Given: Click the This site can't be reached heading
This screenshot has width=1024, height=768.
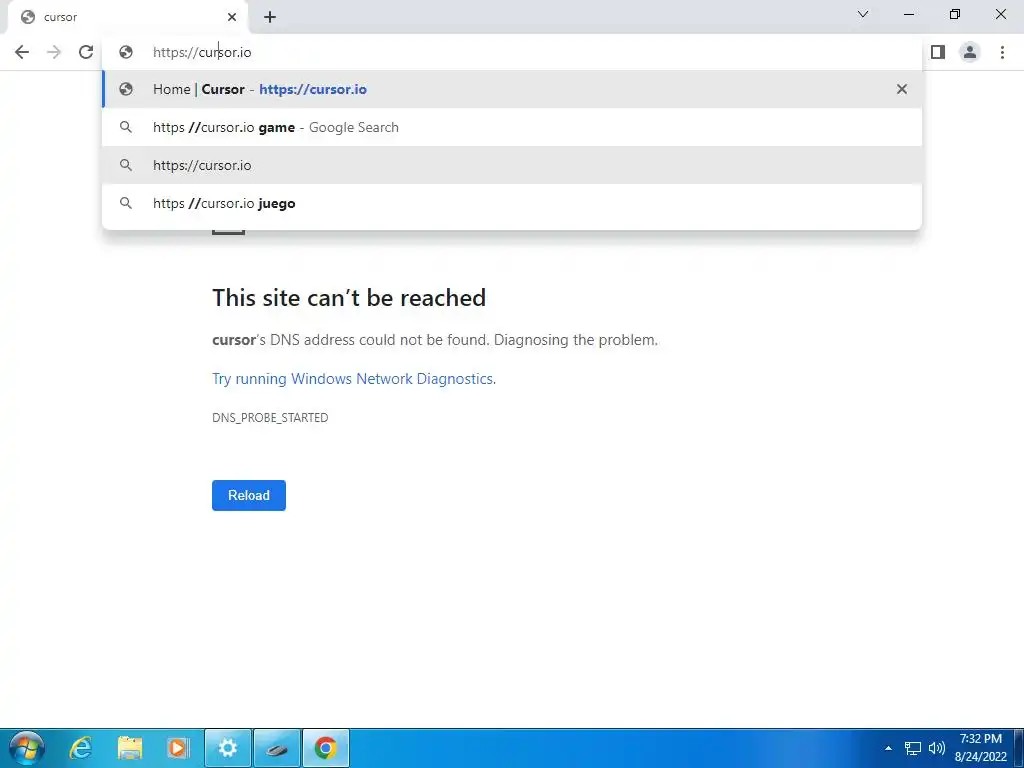Looking at the screenshot, I should [x=349, y=298].
